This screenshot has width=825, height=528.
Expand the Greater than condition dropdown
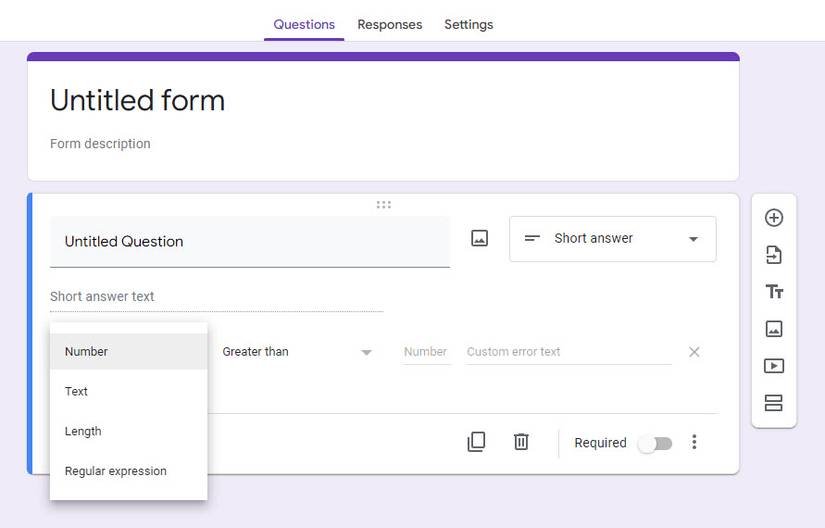click(x=296, y=352)
